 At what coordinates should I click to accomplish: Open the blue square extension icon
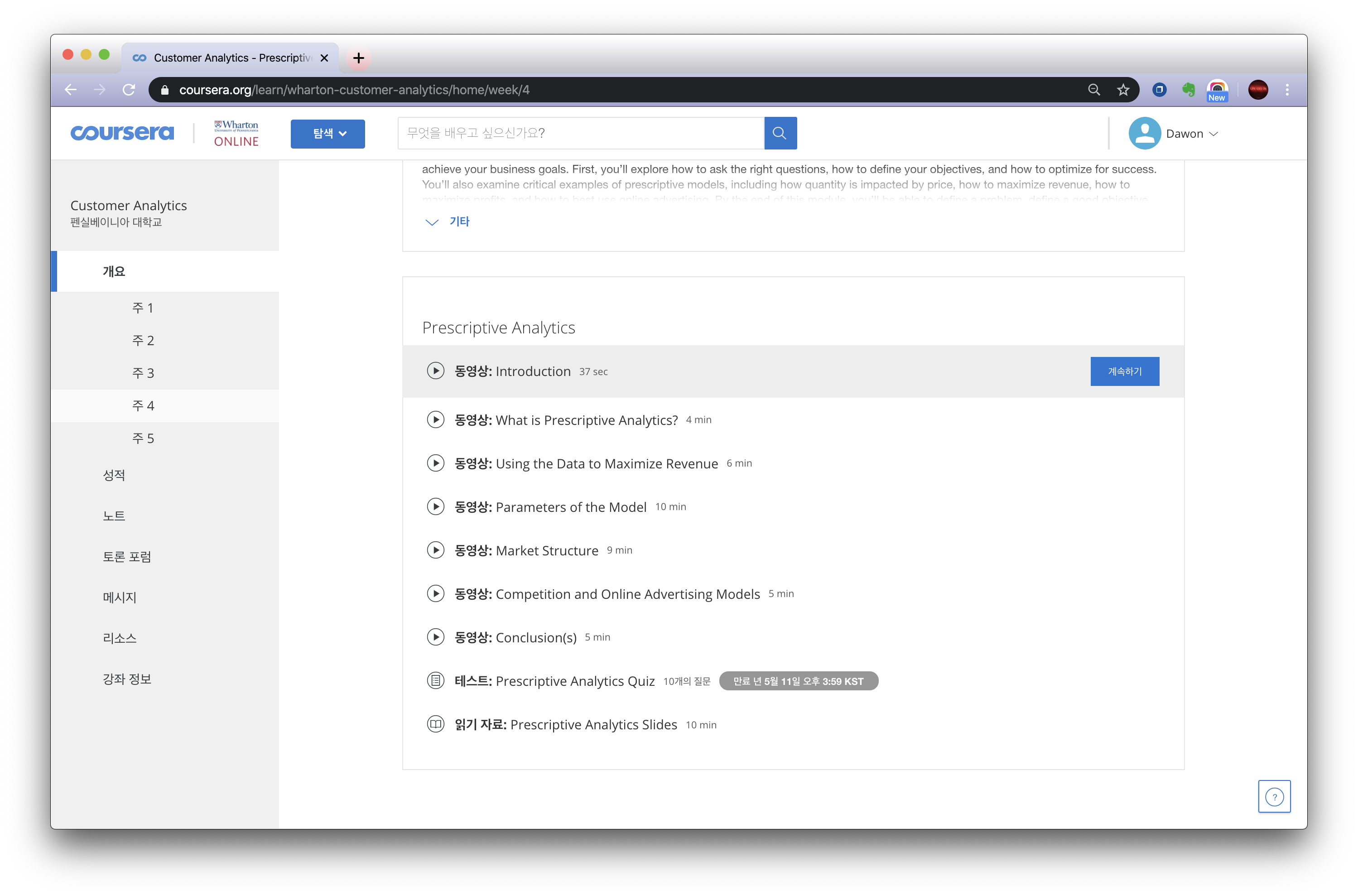coord(1159,90)
